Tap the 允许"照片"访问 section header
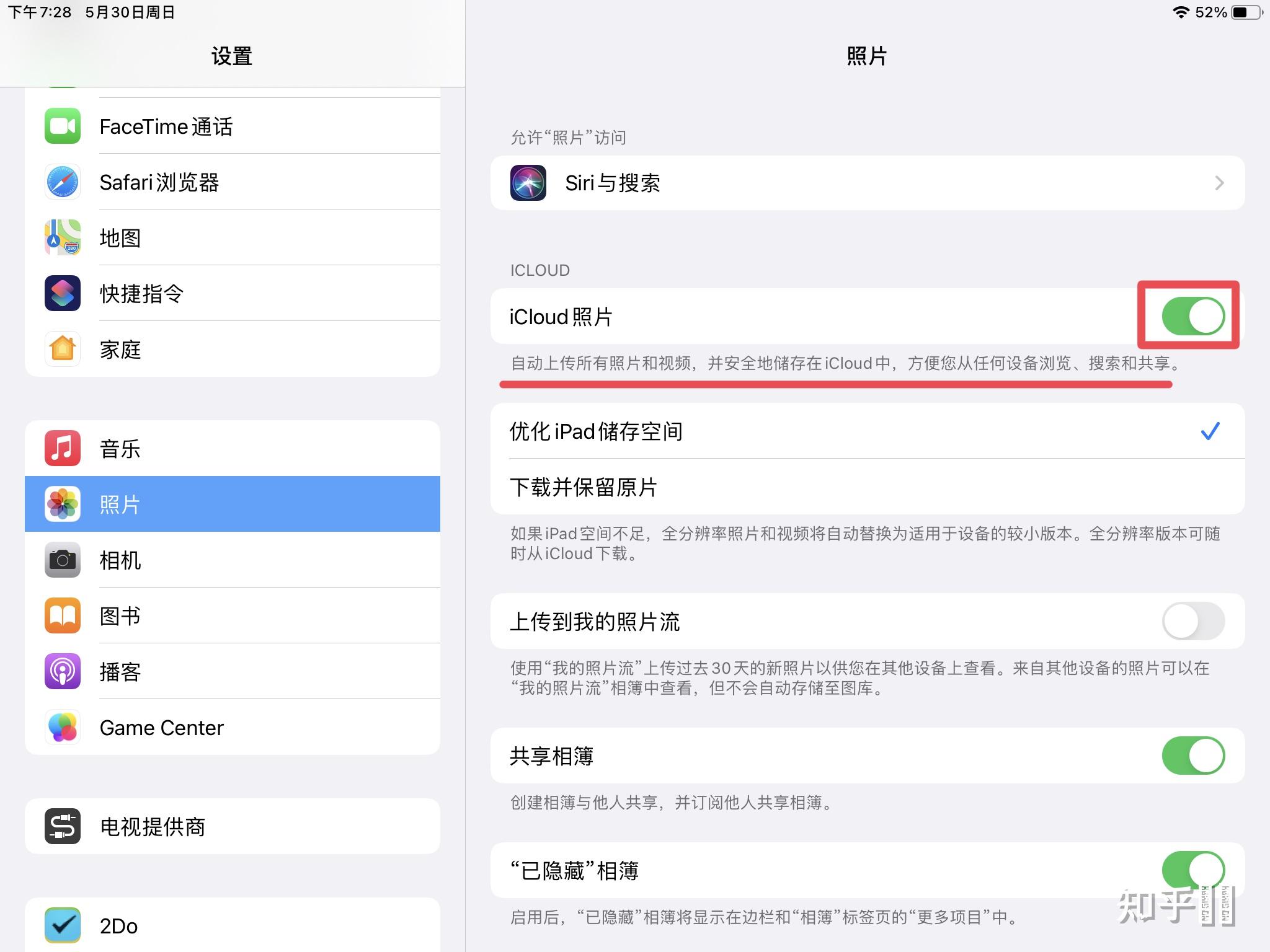This screenshot has width=1270, height=952. click(x=568, y=137)
